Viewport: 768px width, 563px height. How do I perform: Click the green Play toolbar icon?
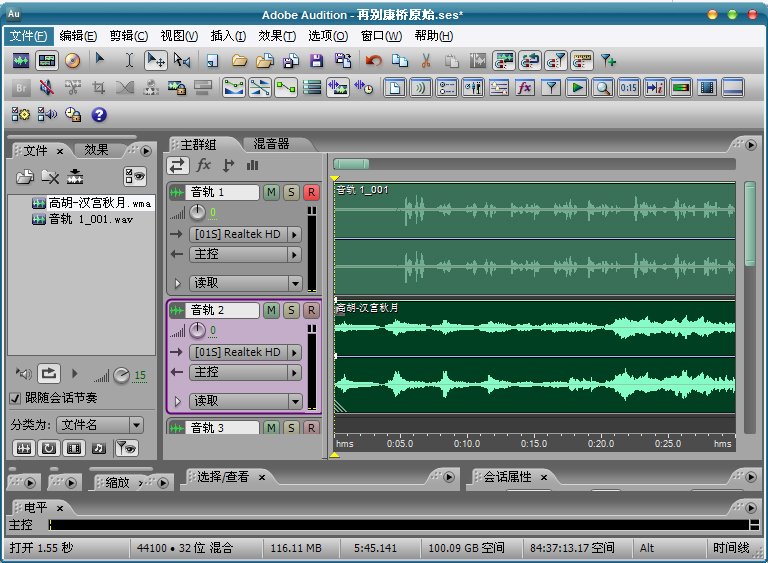[x=577, y=88]
